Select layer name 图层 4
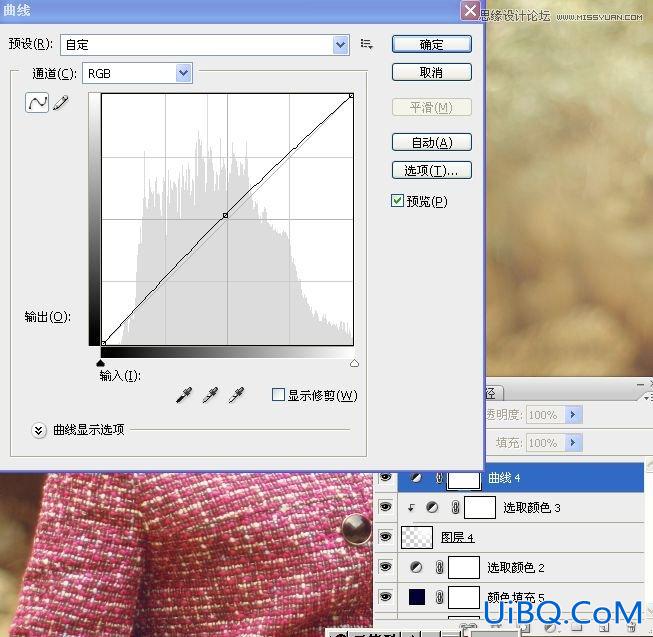 point(457,537)
